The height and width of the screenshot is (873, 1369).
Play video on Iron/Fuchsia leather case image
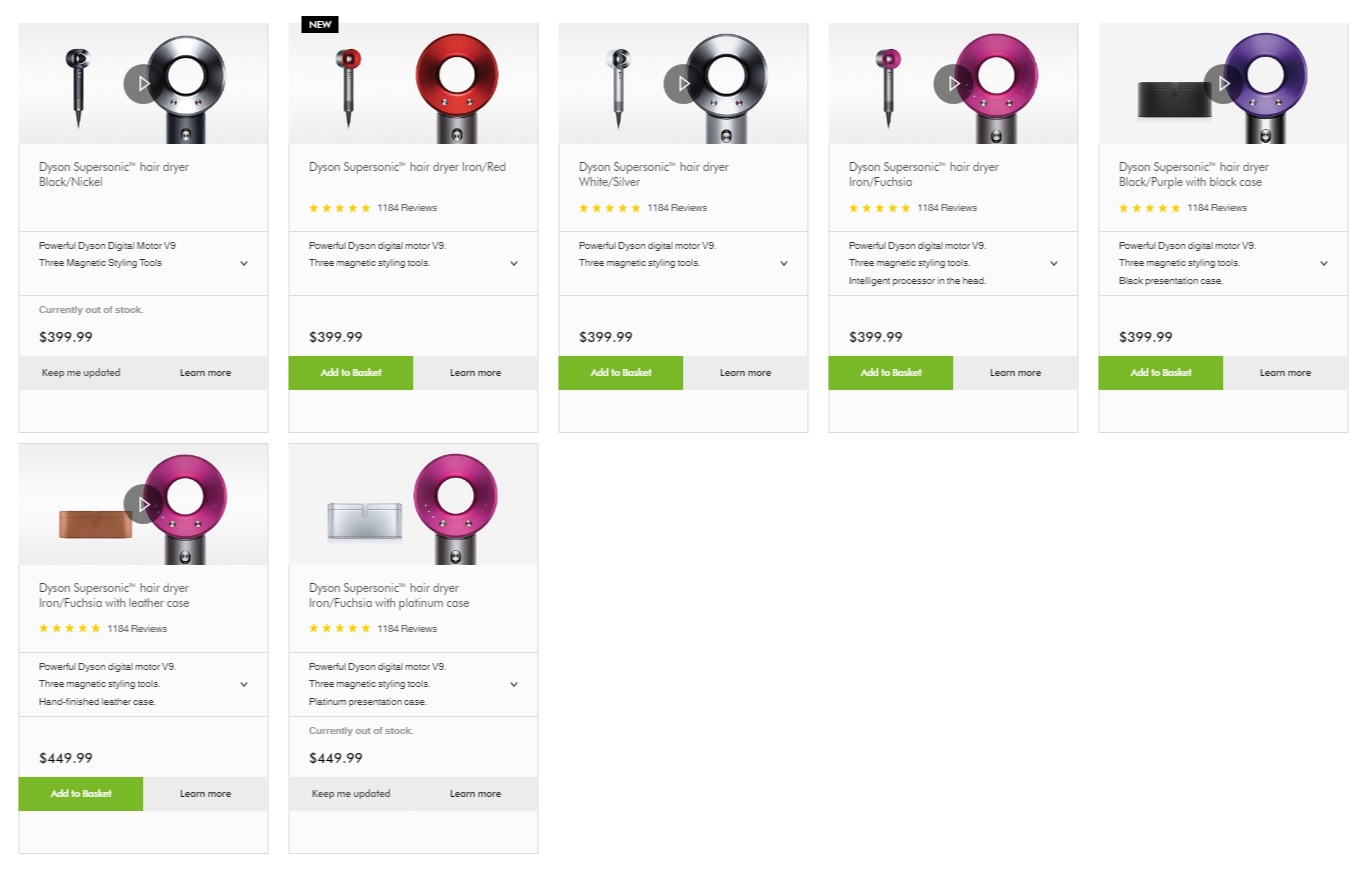pos(143,505)
